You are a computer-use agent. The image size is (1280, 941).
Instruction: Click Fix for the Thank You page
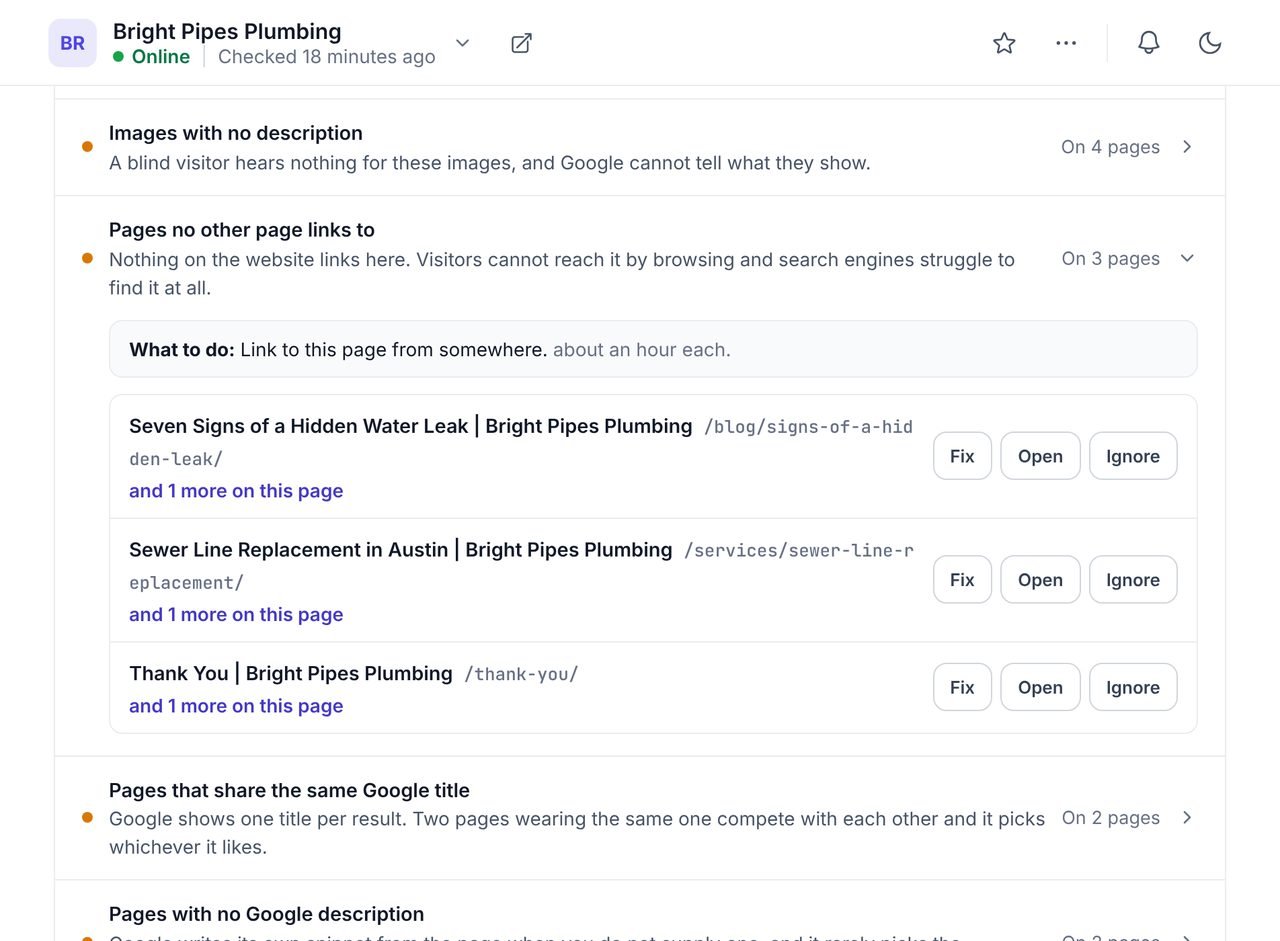pos(962,687)
